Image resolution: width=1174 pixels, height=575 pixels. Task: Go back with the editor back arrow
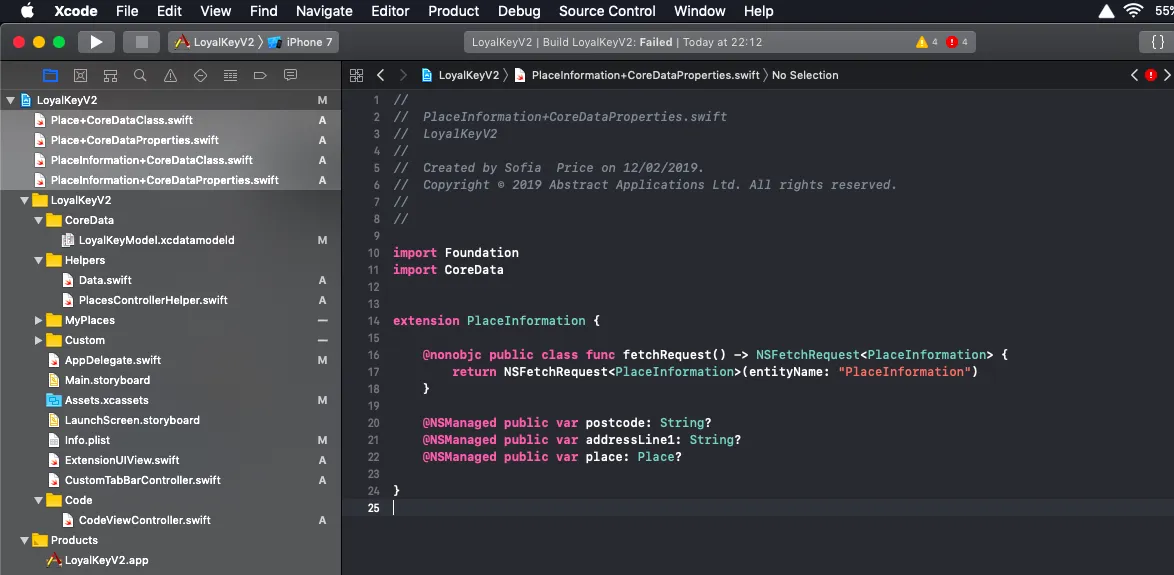pyautogui.click(x=380, y=75)
